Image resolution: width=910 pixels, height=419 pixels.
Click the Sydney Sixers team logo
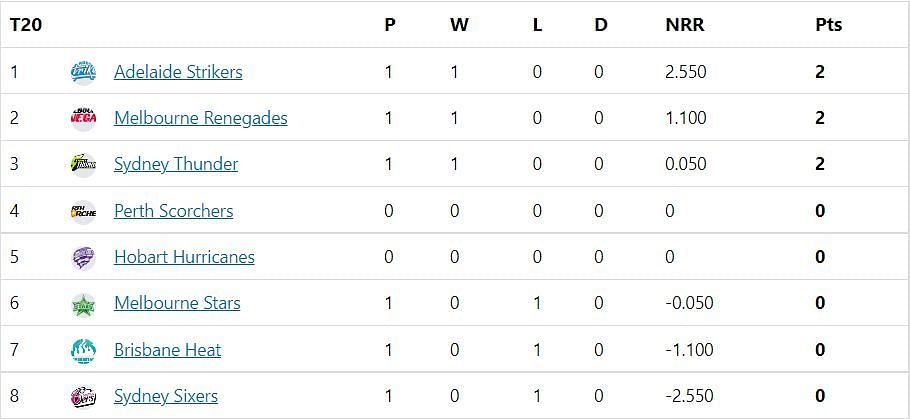click(83, 397)
